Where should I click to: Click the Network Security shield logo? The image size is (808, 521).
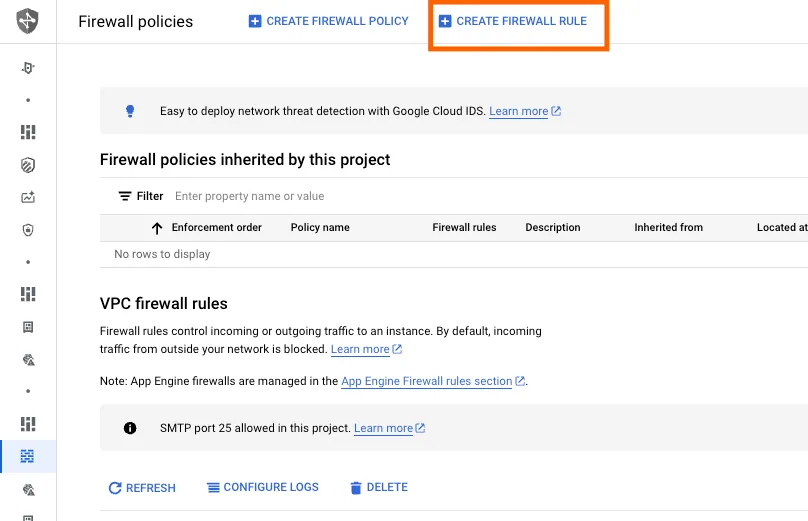tap(27, 21)
